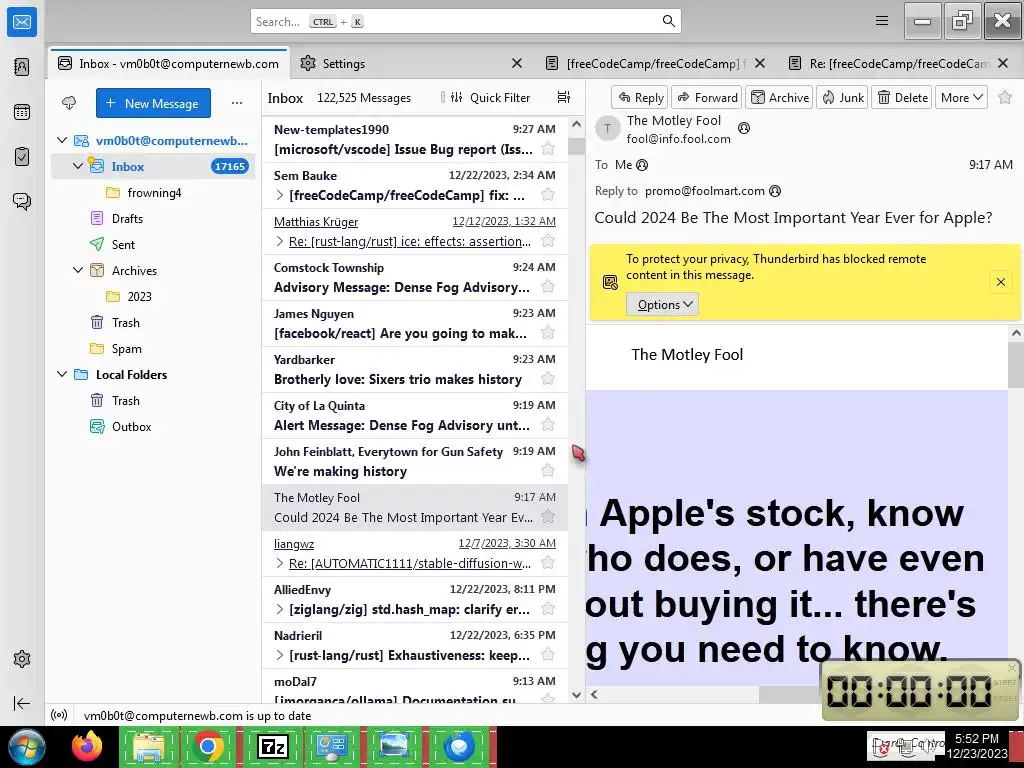Star the Yardbarker Sixers message
Viewport: 1024px width, 768px height.
coord(549,379)
